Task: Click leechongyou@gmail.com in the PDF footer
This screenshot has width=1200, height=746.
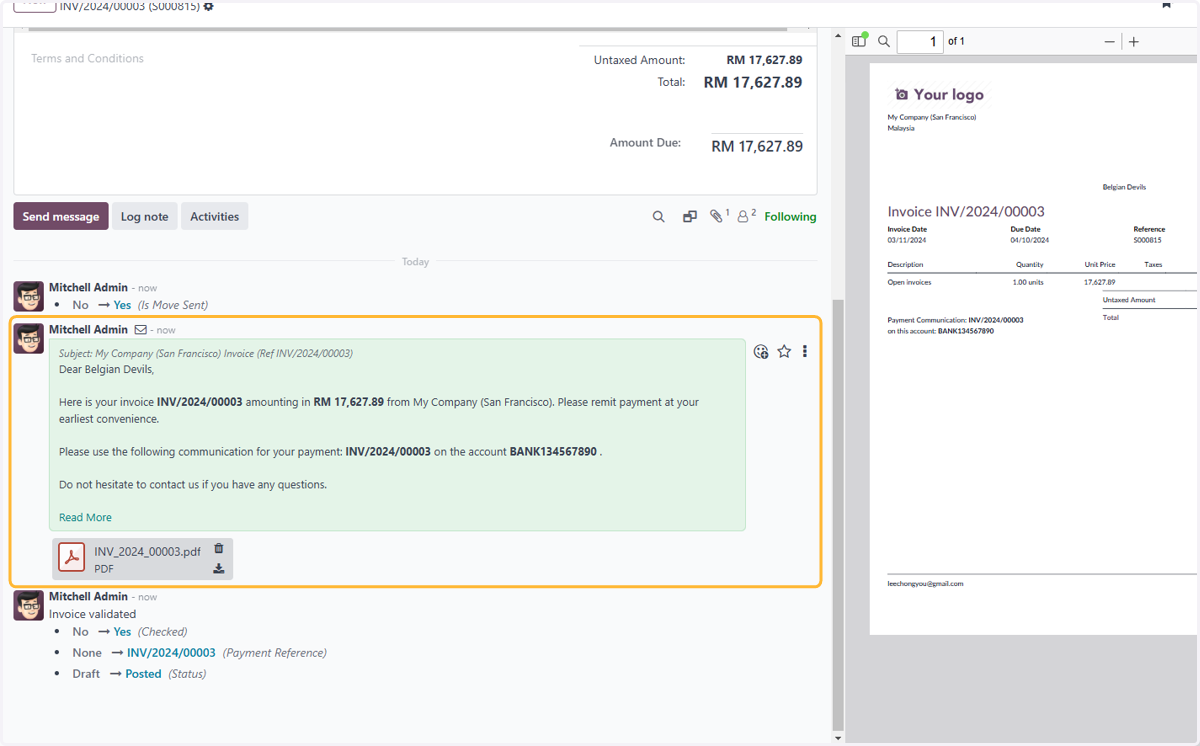Action: 925,583
